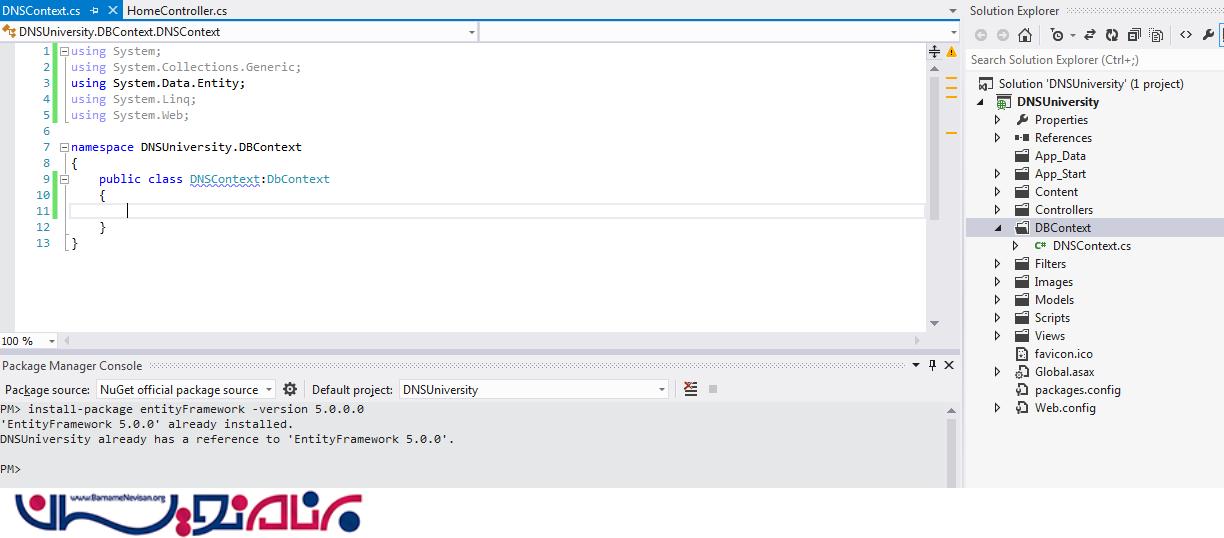Image resolution: width=1224 pixels, height=538 pixels.
Task: Open Properties via the wrench icon
Action: pos(1208,35)
